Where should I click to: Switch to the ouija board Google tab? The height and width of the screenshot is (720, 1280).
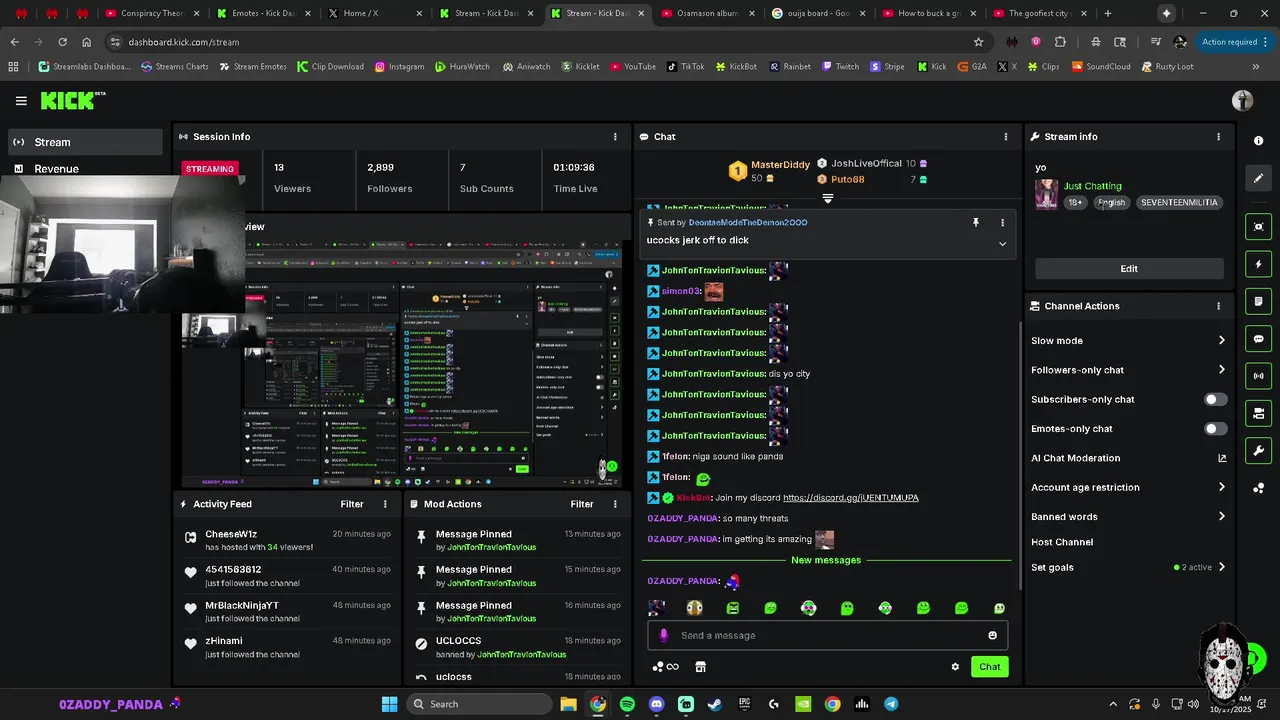pos(820,13)
